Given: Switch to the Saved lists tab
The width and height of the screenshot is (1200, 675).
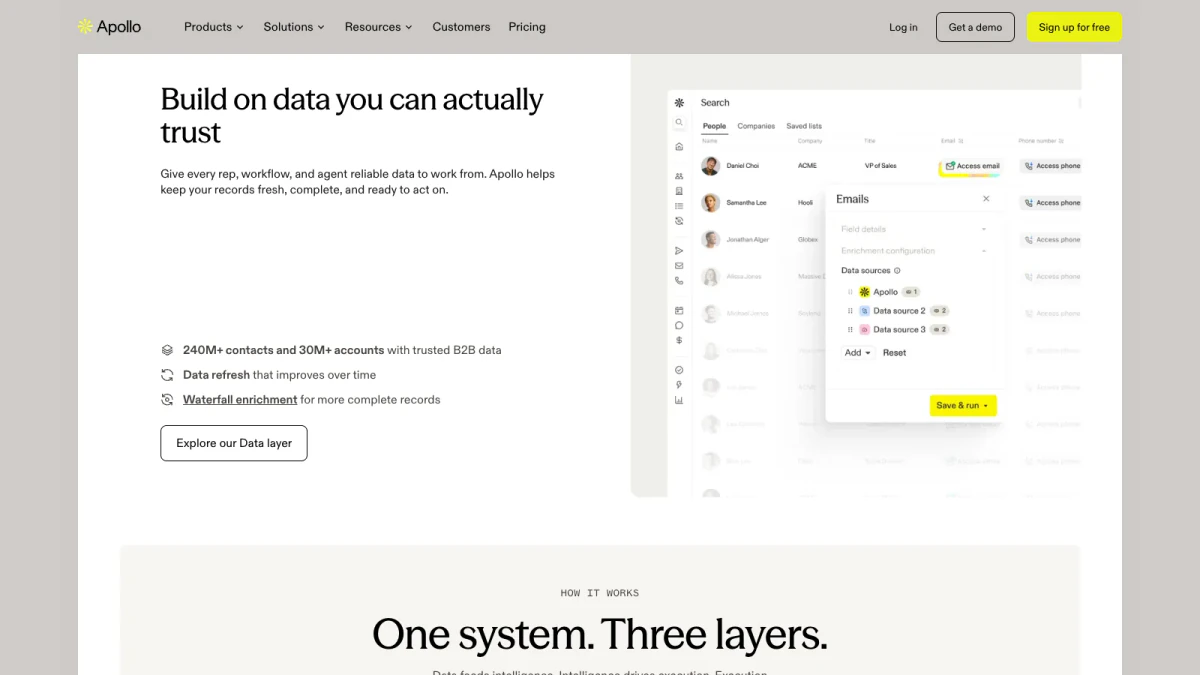Looking at the screenshot, I should (804, 126).
